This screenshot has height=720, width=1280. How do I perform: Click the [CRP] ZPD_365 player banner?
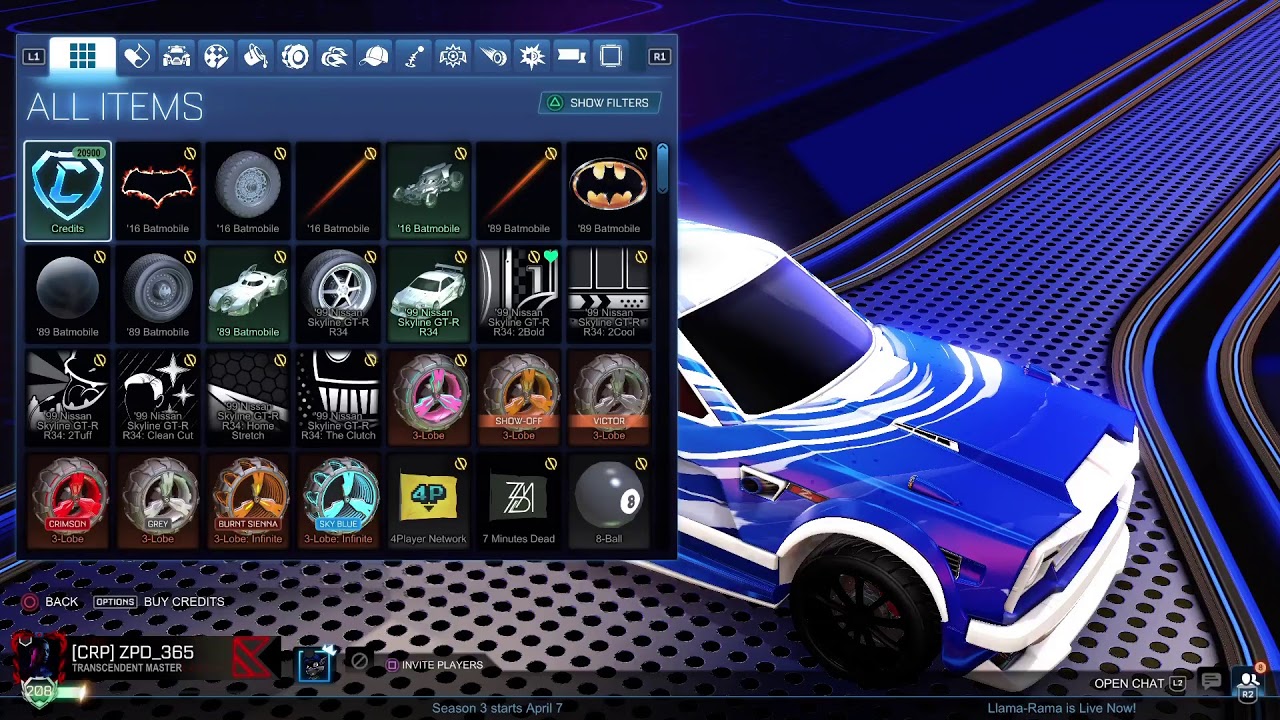146,660
